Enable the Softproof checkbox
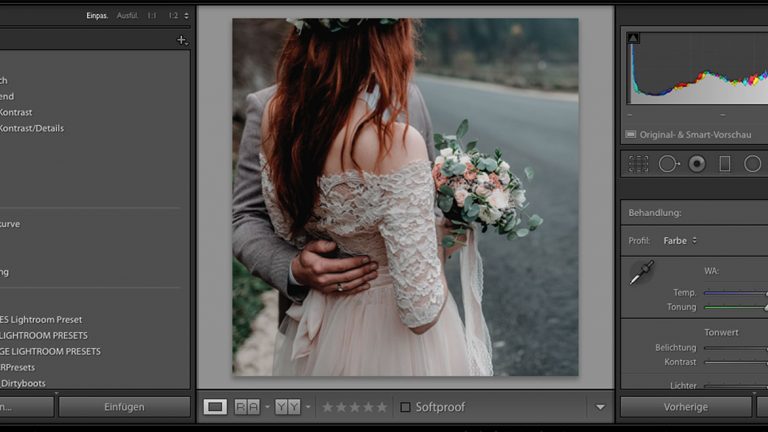Viewport: 768px width, 432px height. click(405, 407)
